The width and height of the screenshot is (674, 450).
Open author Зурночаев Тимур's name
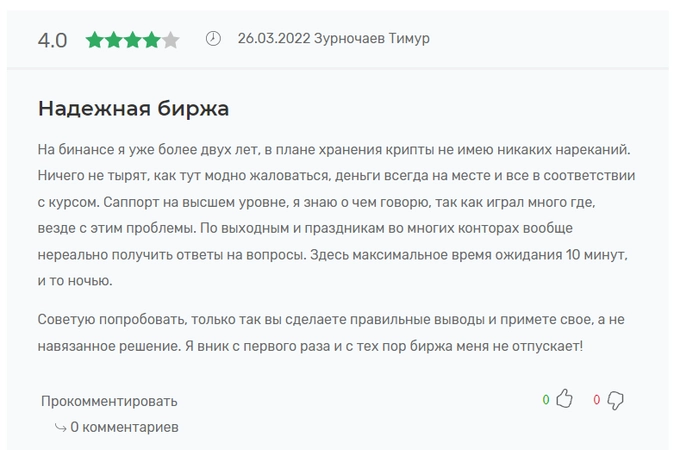click(x=372, y=38)
